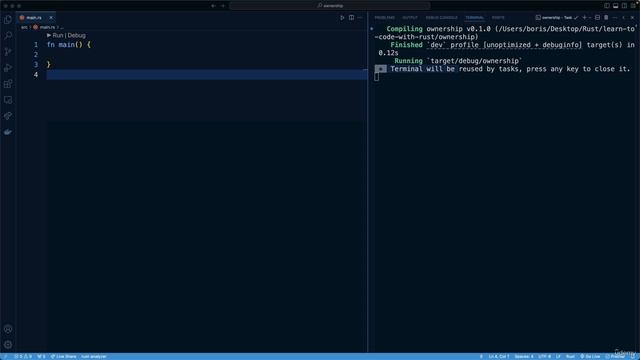Screen dimensions: 640x360
Task: Open the Accounts menu icon
Action: (8, 329)
